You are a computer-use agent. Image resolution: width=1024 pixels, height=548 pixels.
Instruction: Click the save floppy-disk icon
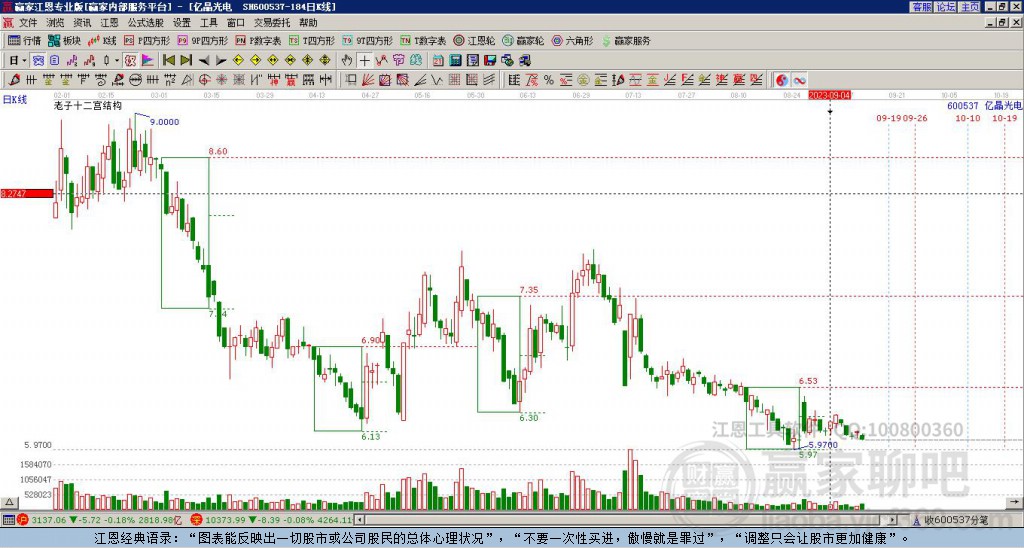pyautogui.click(x=490, y=61)
